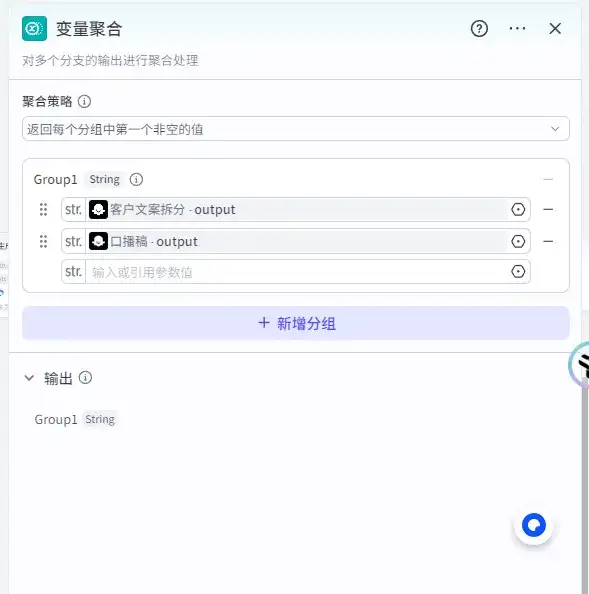Screen dimensions: 589x594
Task: Click the 变量聚合 panel title
Action: coord(89,29)
